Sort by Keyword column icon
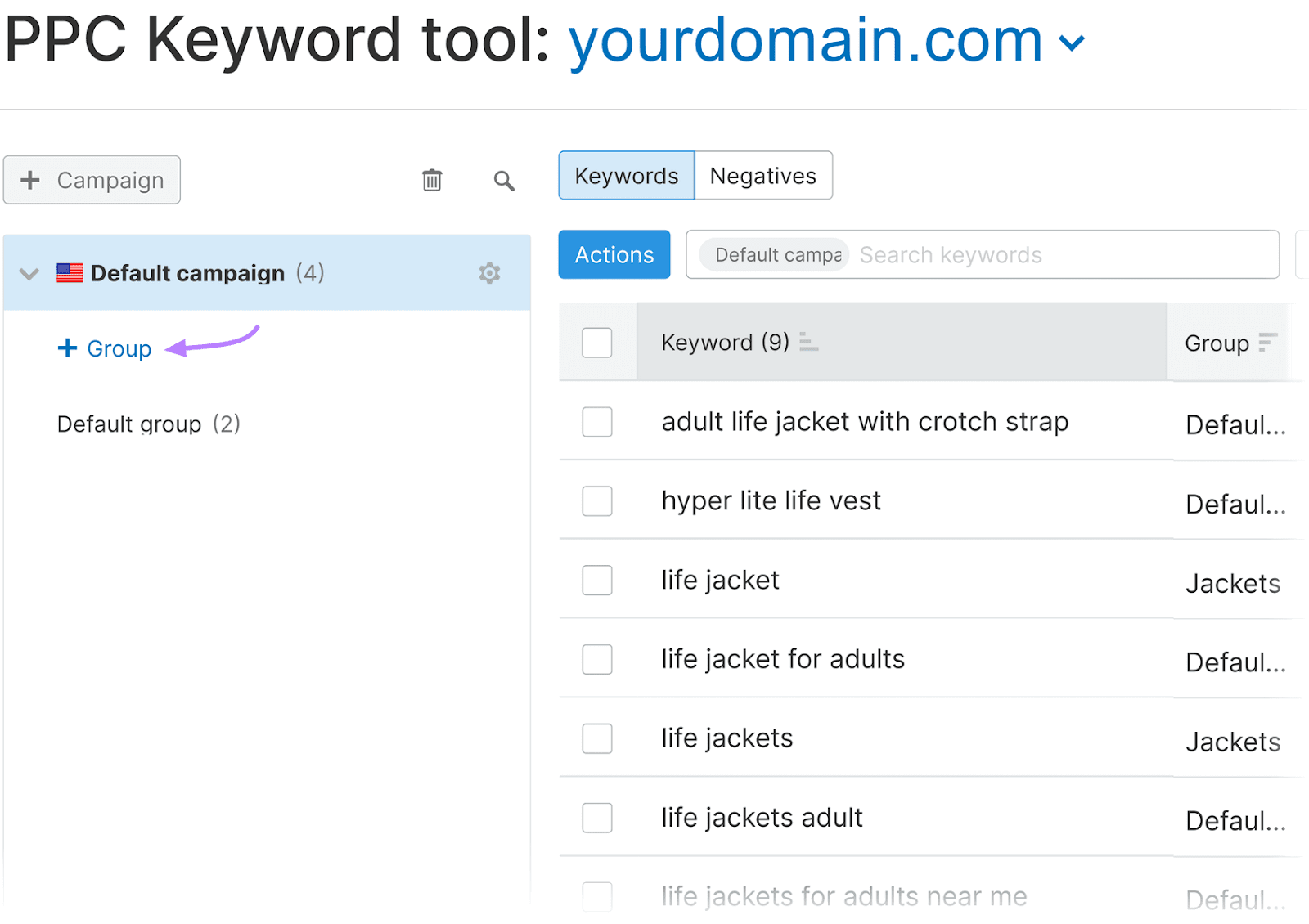The height and width of the screenshot is (924, 1309). tap(808, 342)
